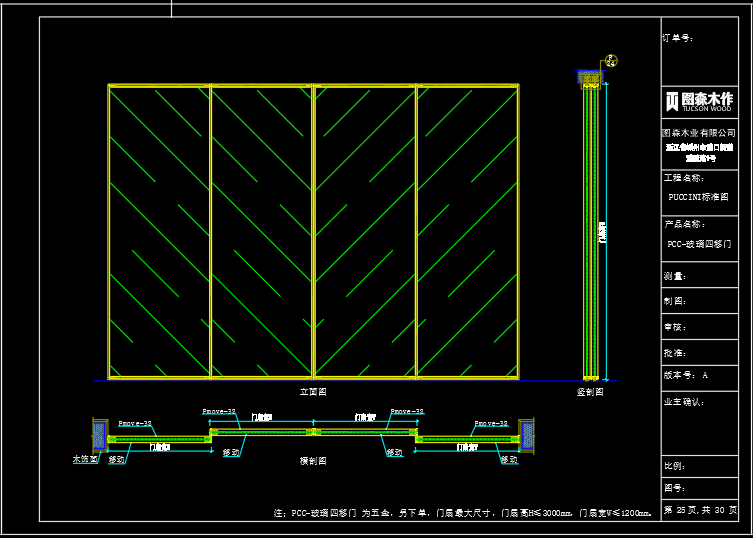Click the 订单号 order number field
Screen dimensions: 753x538
678,38
